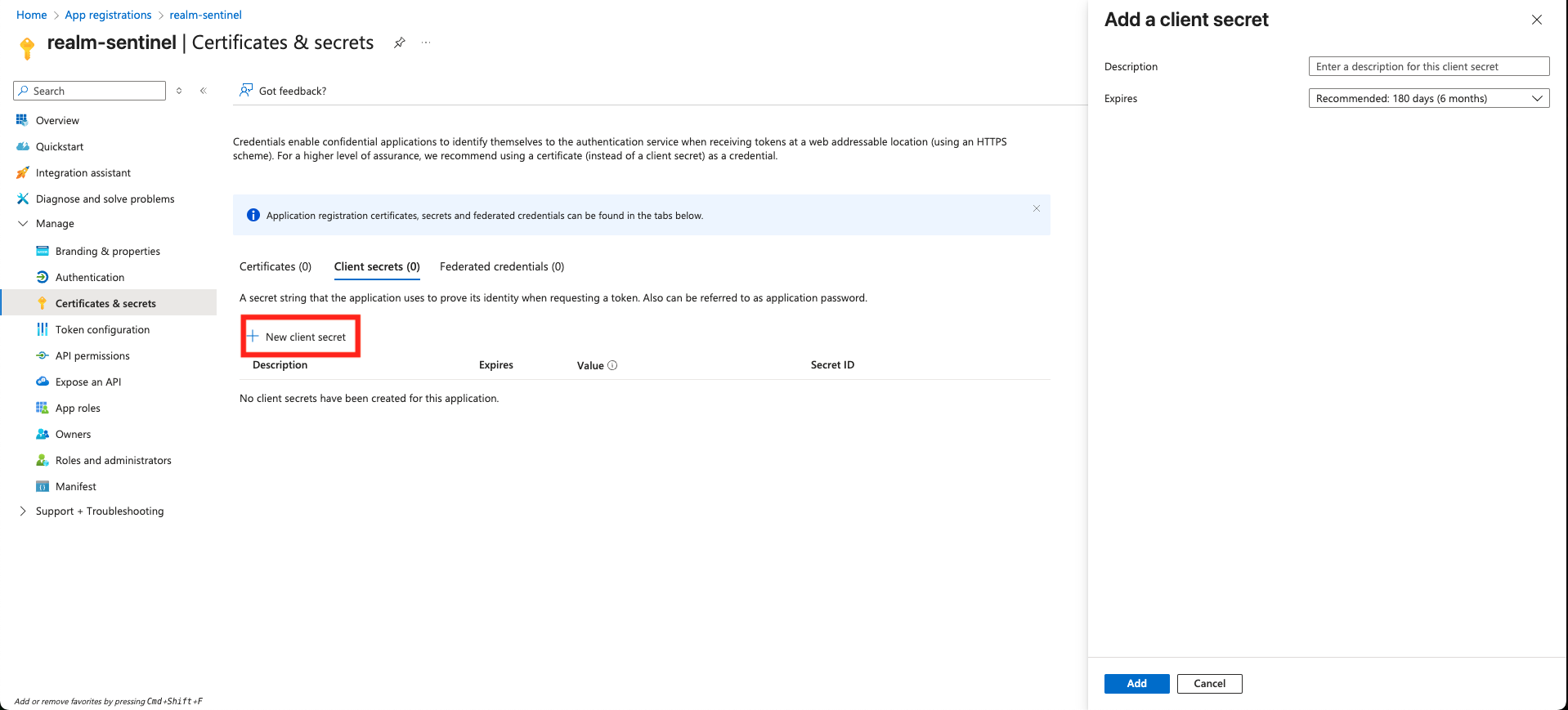Screen dimensions: 1568x710
Task: Switch to the Certificates (0) tab
Action: tap(276, 266)
